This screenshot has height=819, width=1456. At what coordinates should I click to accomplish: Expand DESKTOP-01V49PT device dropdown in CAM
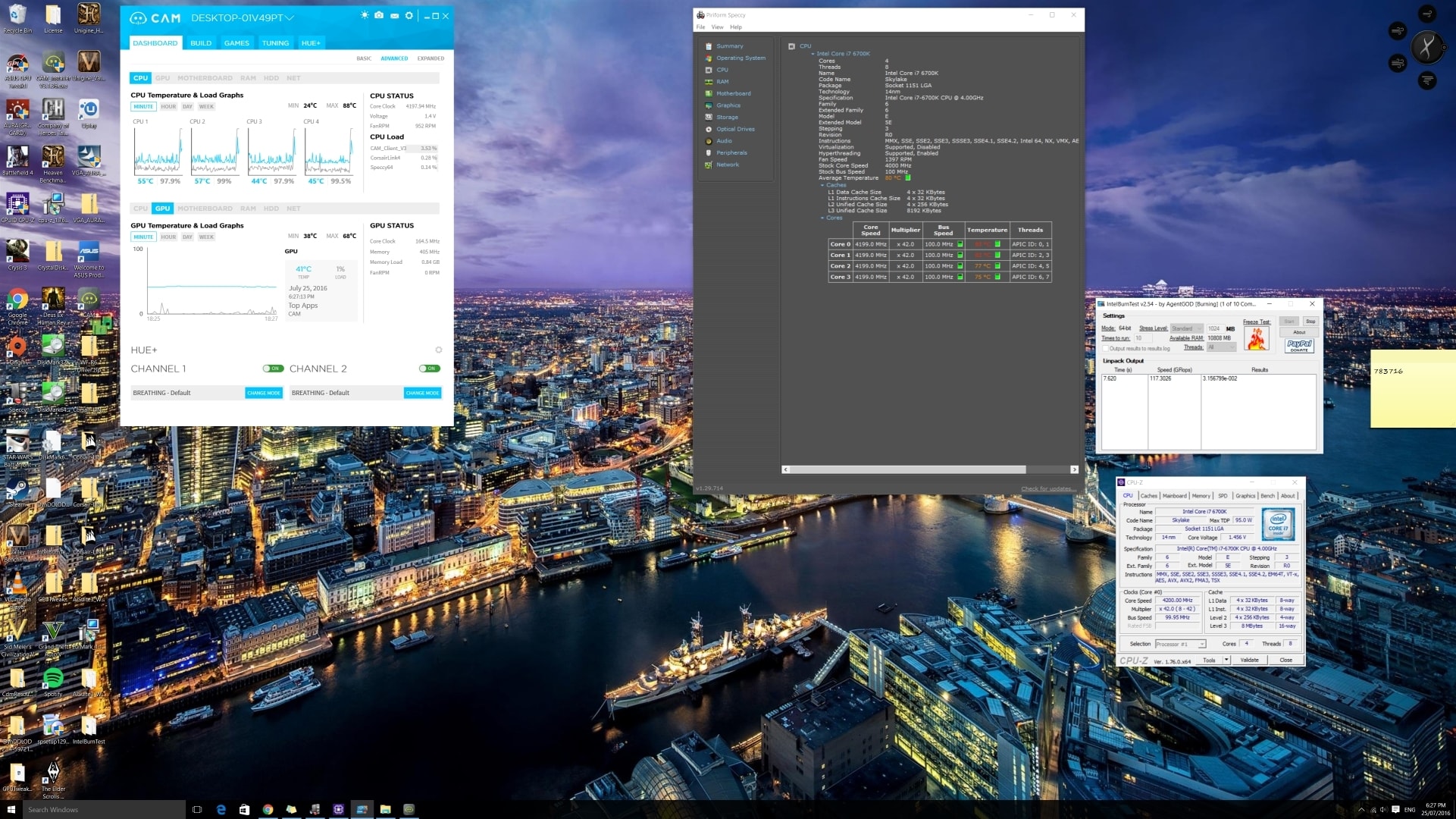pyautogui.click(x=290, y=17)
